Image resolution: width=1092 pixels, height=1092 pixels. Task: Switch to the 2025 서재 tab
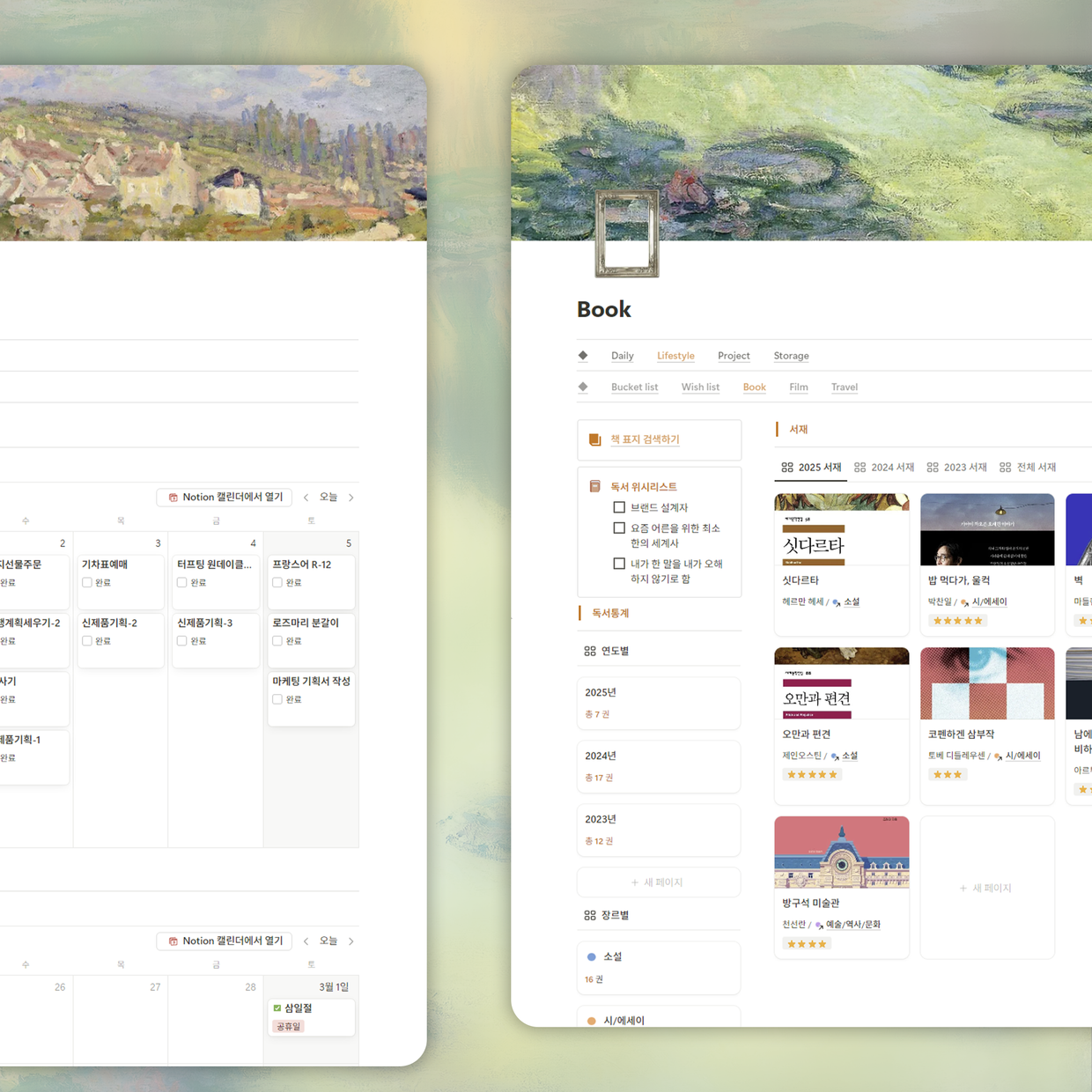(x=811, y=468)
